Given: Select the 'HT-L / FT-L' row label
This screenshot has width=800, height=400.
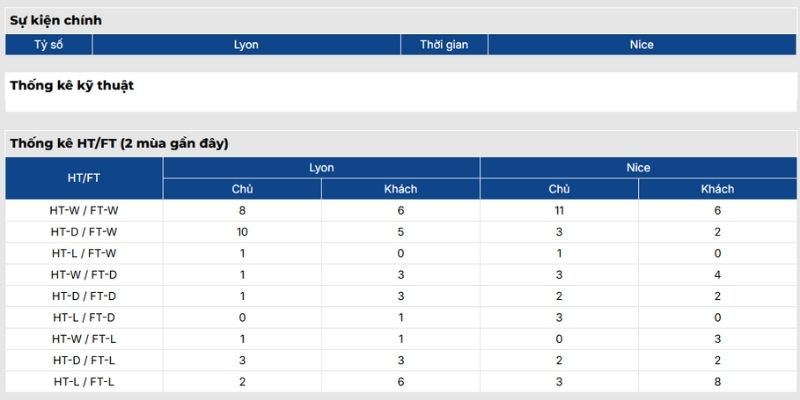Looking at the screenshot, I should pyautogui.click(x=84, y=382).
